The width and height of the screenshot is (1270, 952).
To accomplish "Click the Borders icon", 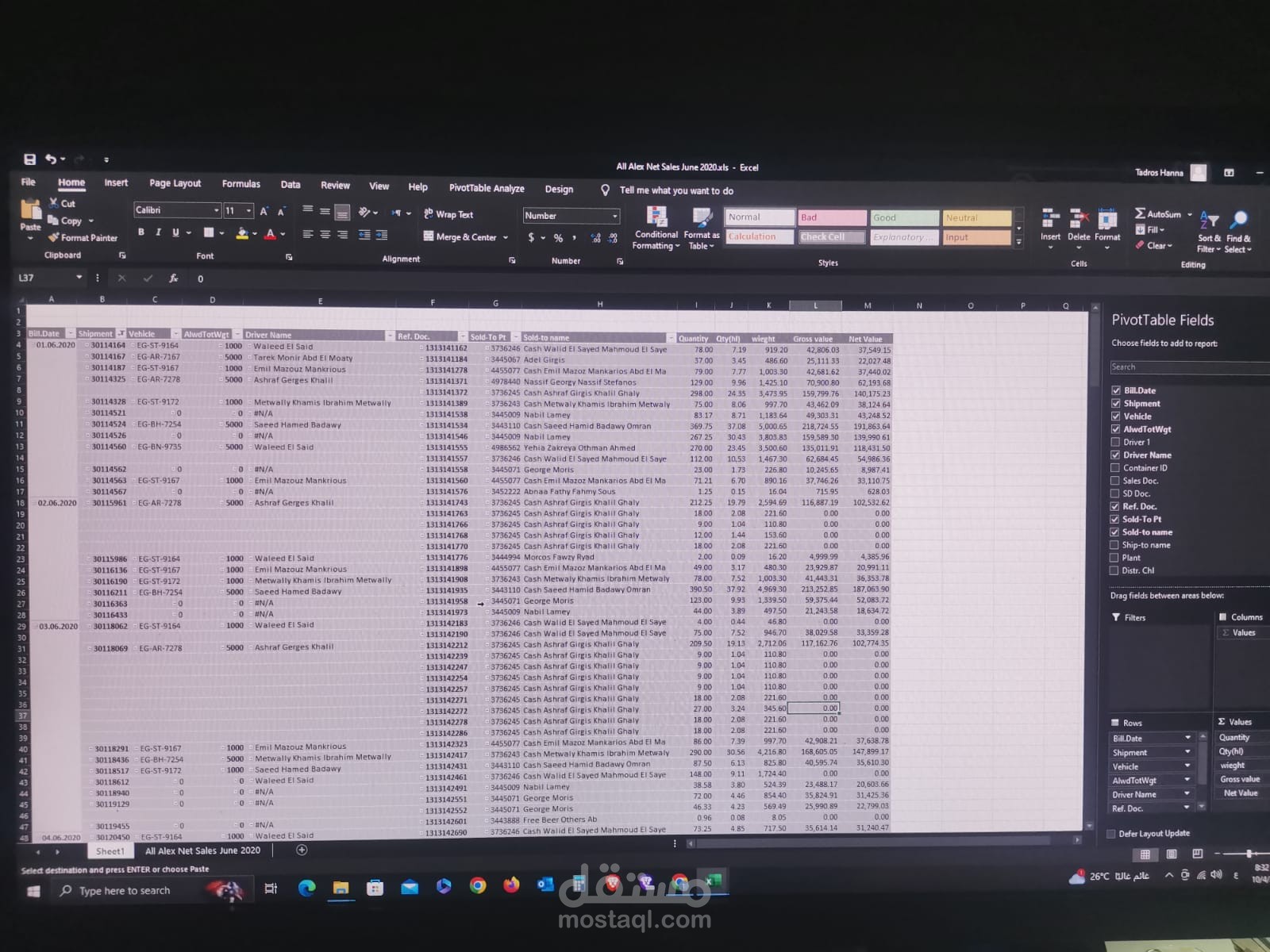I will point(209,232).
